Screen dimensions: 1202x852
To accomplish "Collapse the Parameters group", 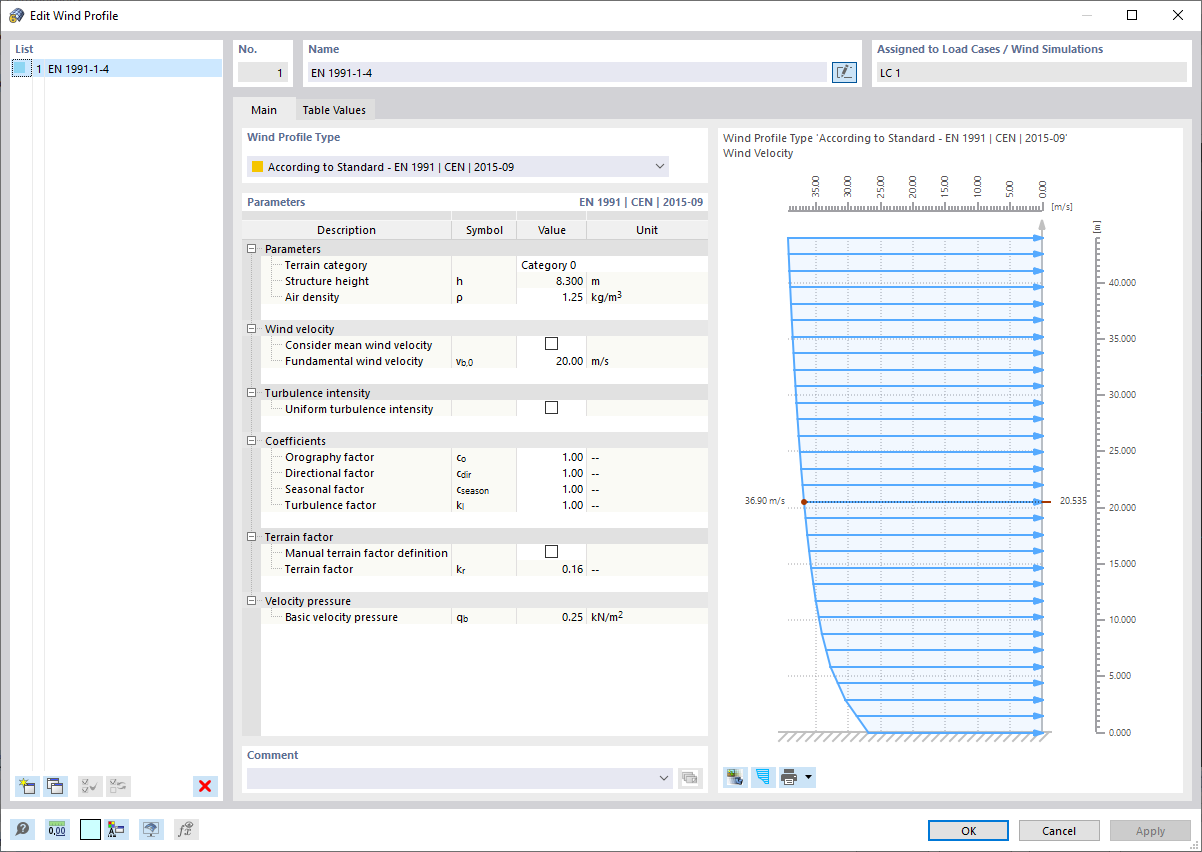I will 251,249.
